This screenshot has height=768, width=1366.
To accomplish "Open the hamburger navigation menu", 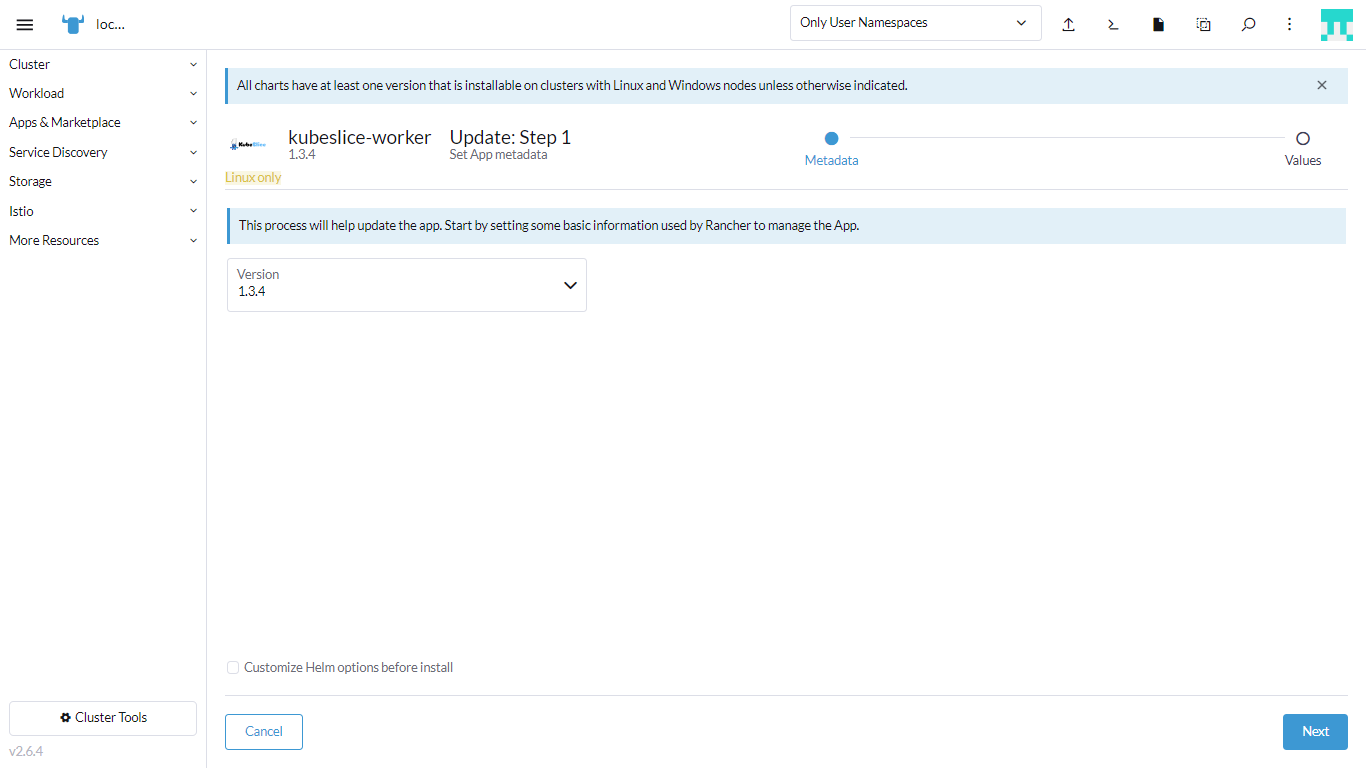I will click(25, 25).
